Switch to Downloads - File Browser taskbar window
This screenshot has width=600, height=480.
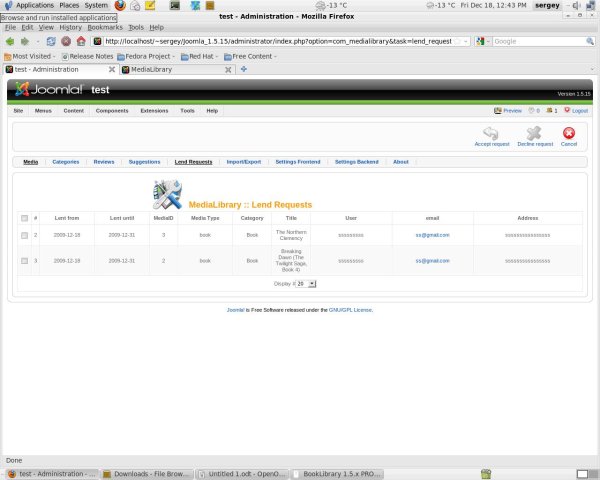[x=147, y=474]
